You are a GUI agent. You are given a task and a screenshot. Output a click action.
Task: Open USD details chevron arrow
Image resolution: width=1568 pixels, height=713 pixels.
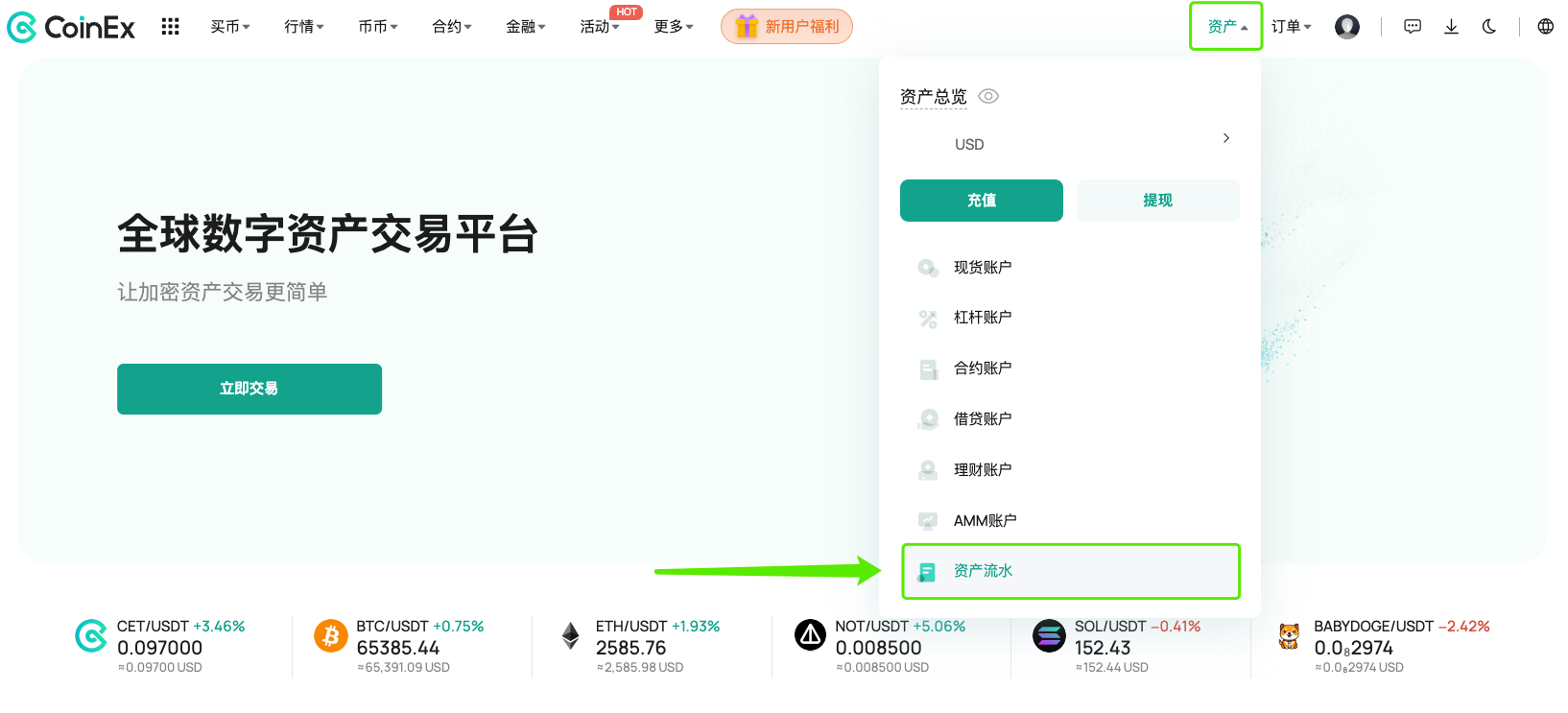coord(1225,138)
